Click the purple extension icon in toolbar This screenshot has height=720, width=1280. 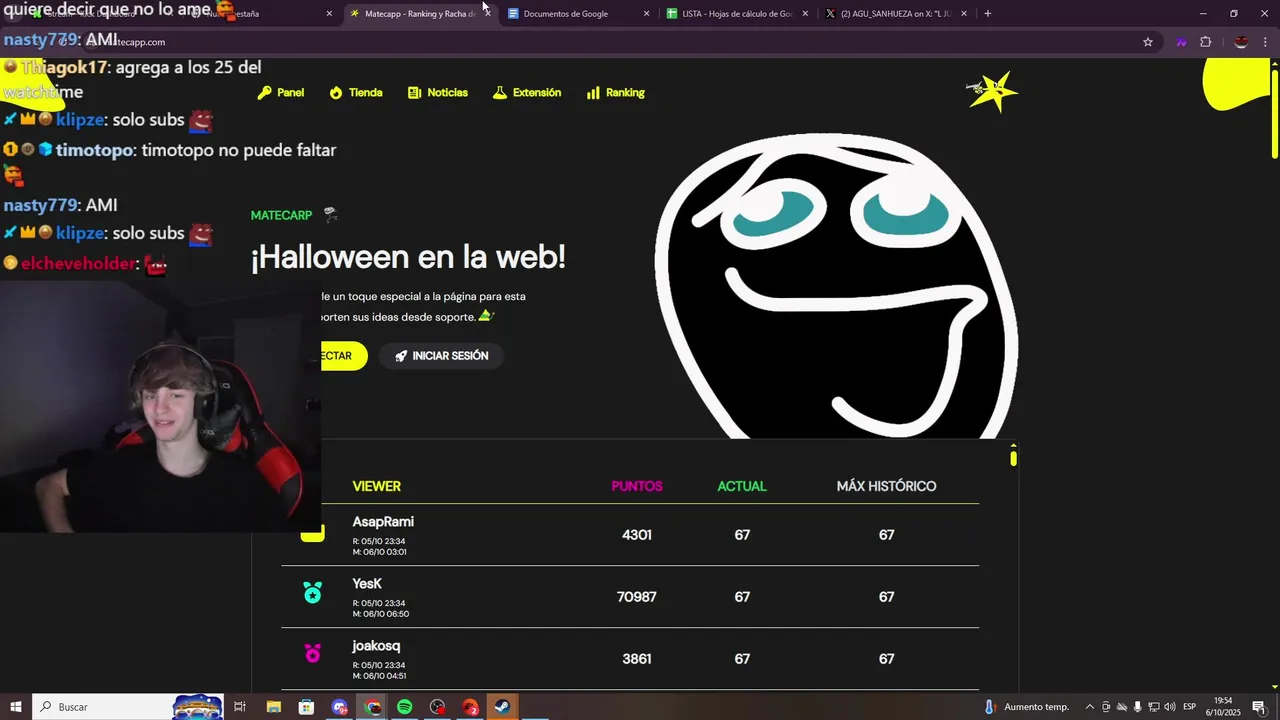1181,42
